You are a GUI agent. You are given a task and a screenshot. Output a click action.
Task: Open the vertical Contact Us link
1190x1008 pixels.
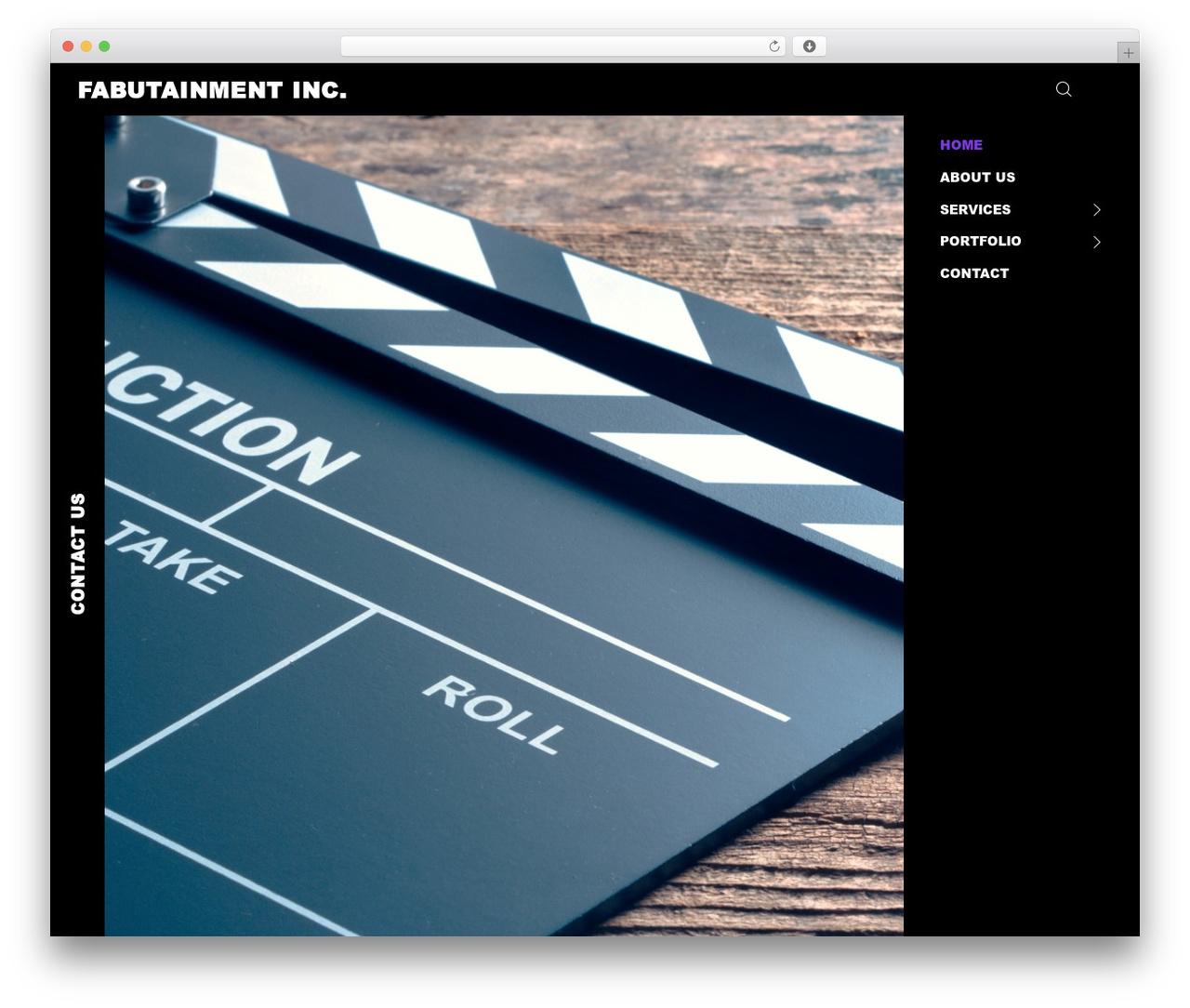[78, 553]
